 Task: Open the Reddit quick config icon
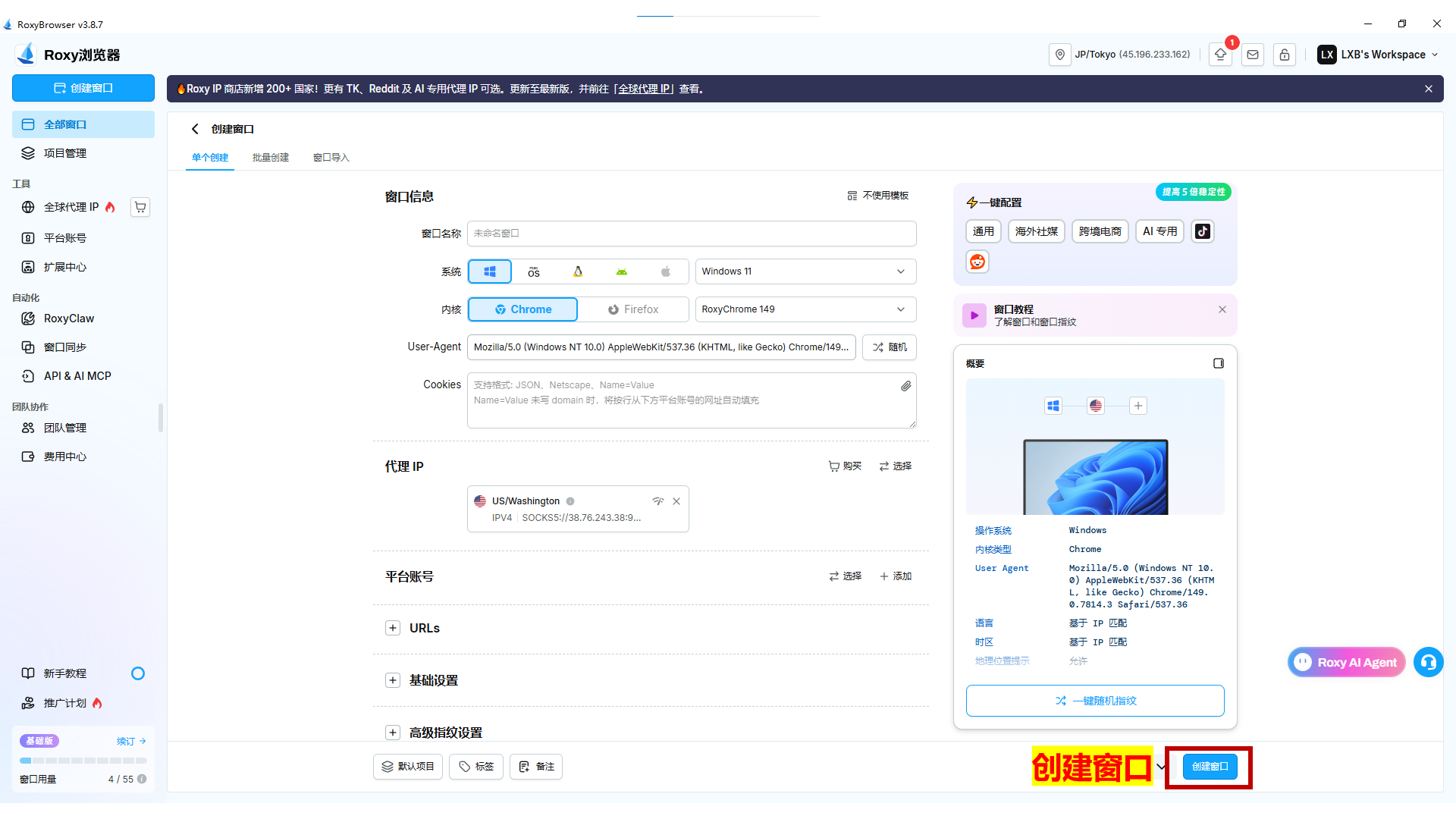tap(977, 262)
